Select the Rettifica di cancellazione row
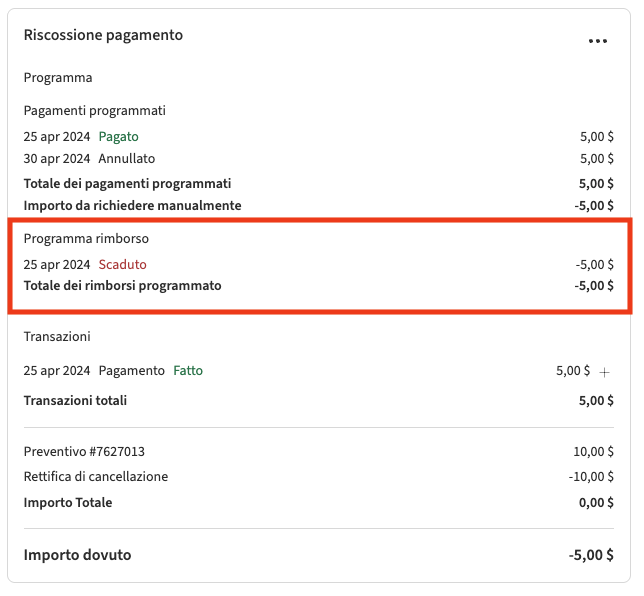 click(x=96, y=476)
